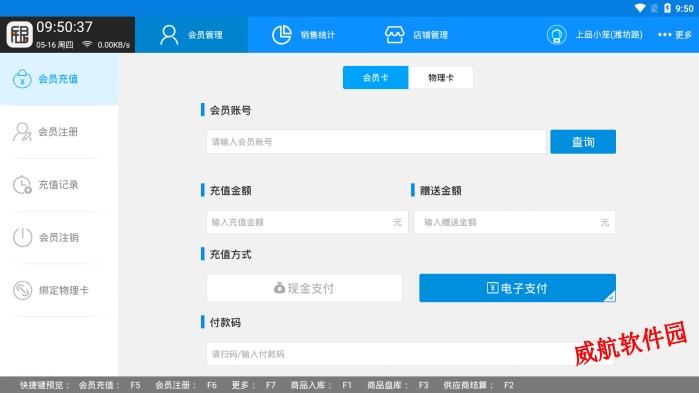Click the store management shop icon
Screen dimensions: 699x393
pos(395,35)
